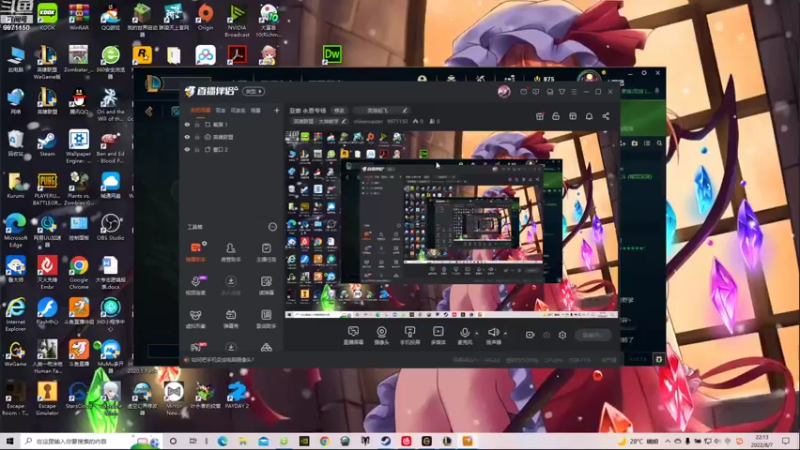Open the Windows notification center icon
Viewport: 800px width, 450px height.
pos(786,441)
